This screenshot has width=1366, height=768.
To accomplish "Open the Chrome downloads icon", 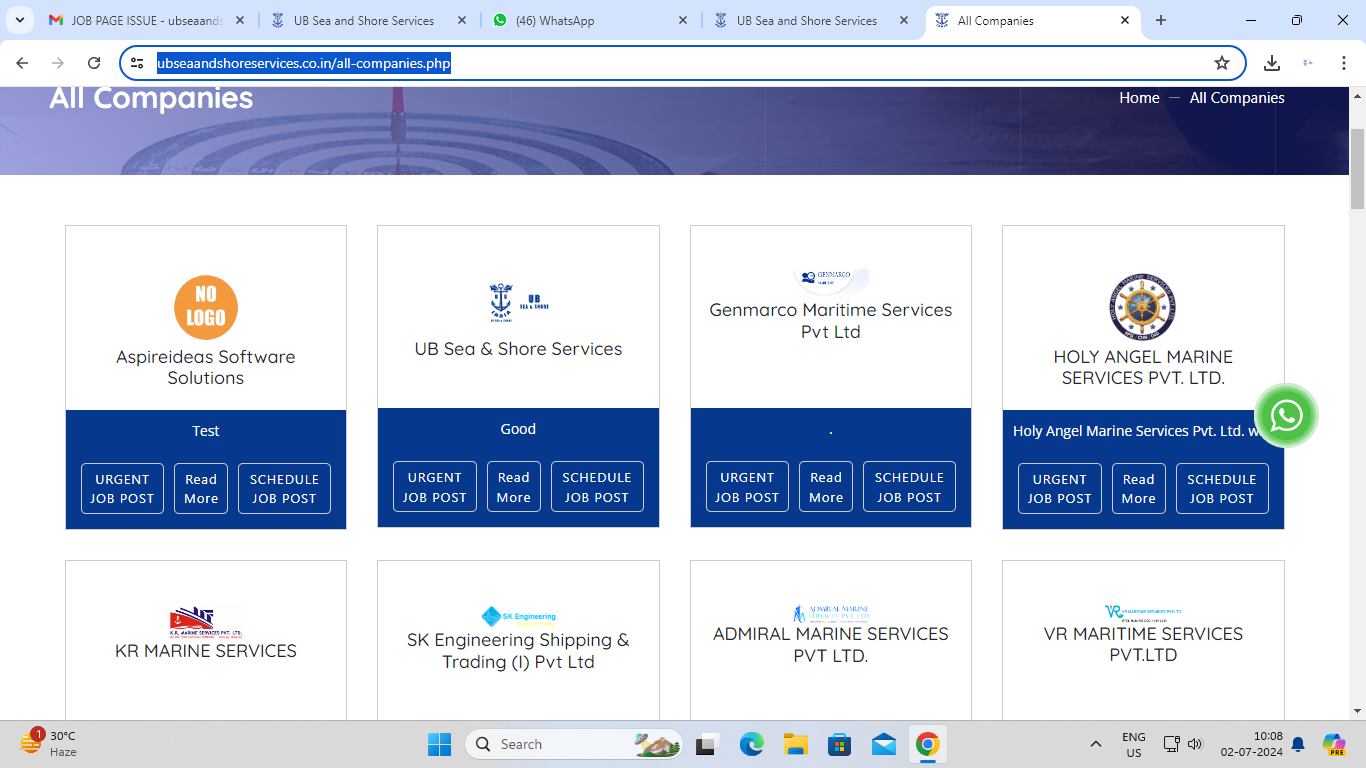I will coord(1271,63).
